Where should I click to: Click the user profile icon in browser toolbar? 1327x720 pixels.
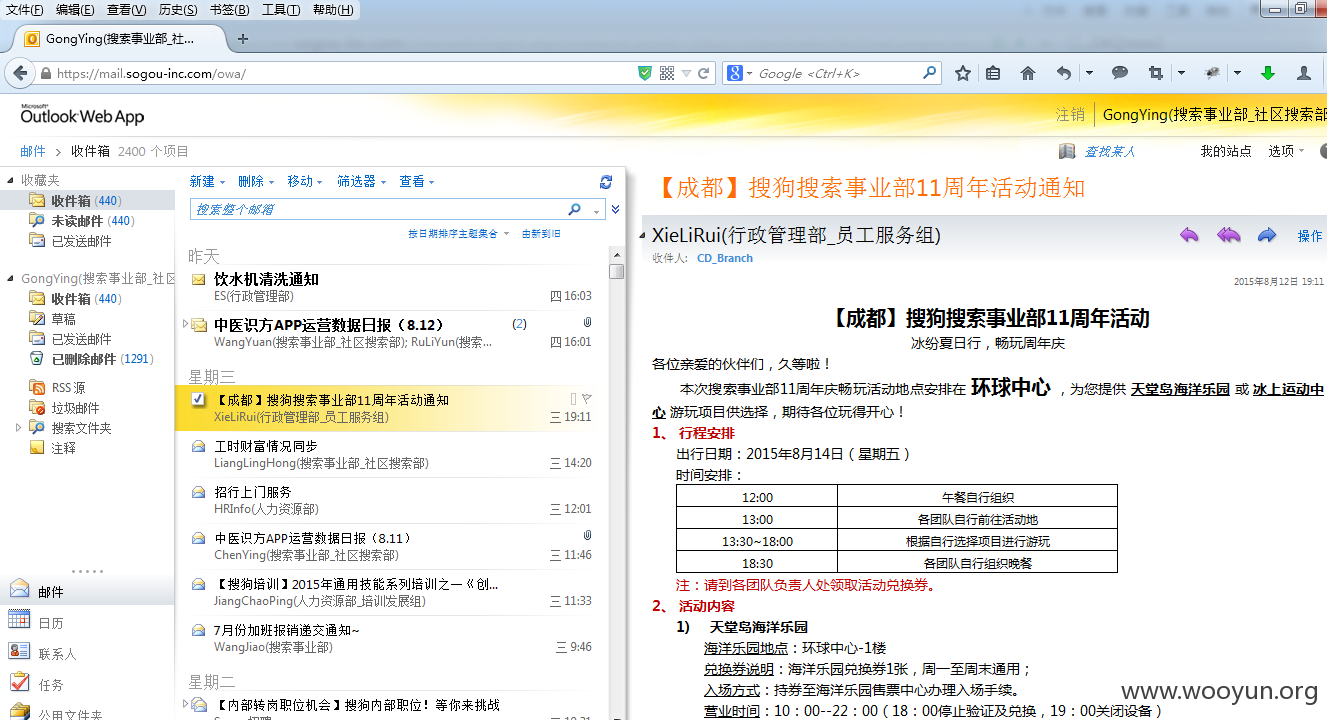(1304, 73)
